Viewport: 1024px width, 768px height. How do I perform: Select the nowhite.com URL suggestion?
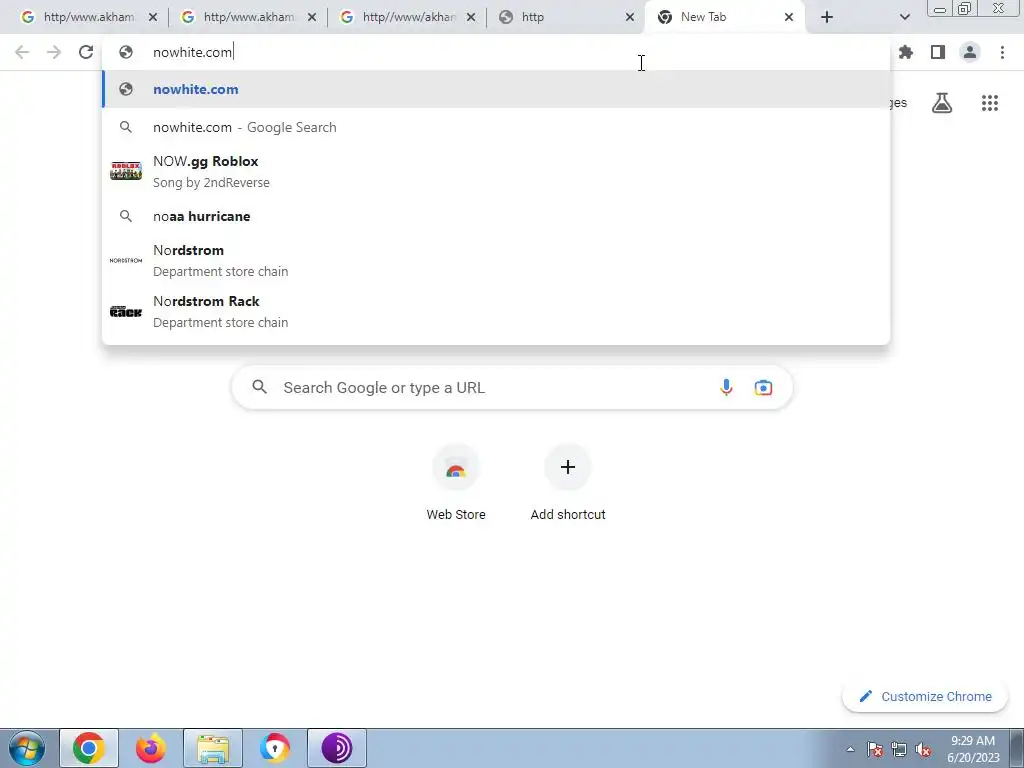point(496,89)
